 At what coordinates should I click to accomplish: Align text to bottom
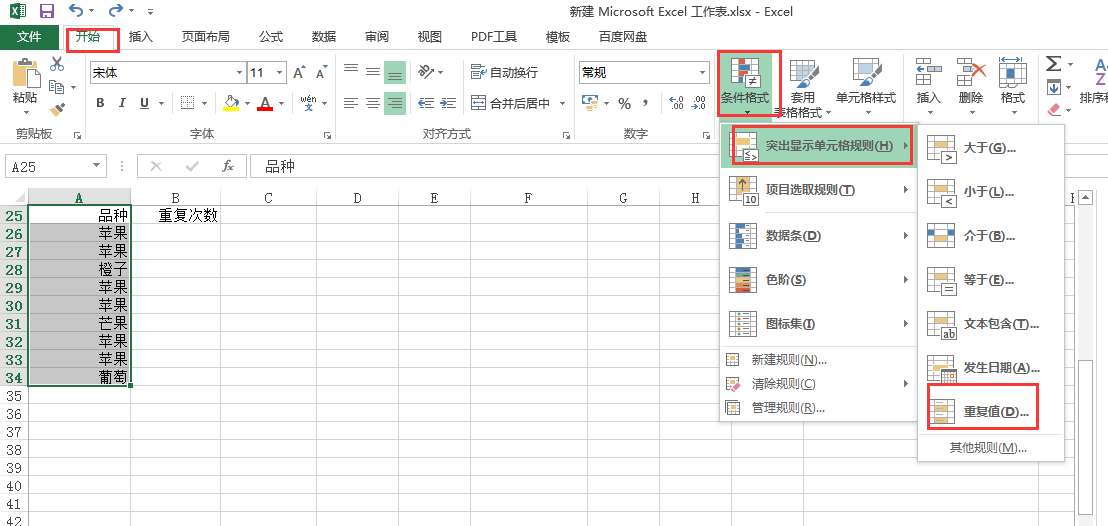pos(395,72)
